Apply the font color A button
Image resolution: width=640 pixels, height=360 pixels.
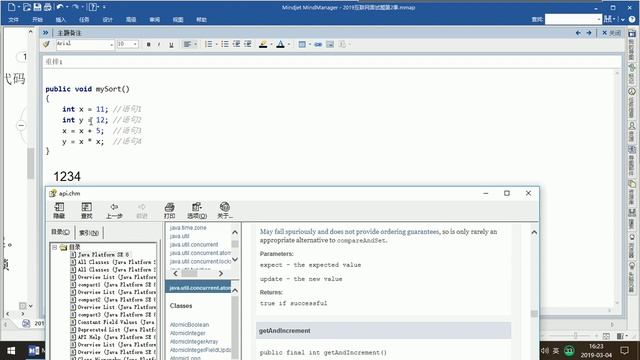tap(280, 44)
